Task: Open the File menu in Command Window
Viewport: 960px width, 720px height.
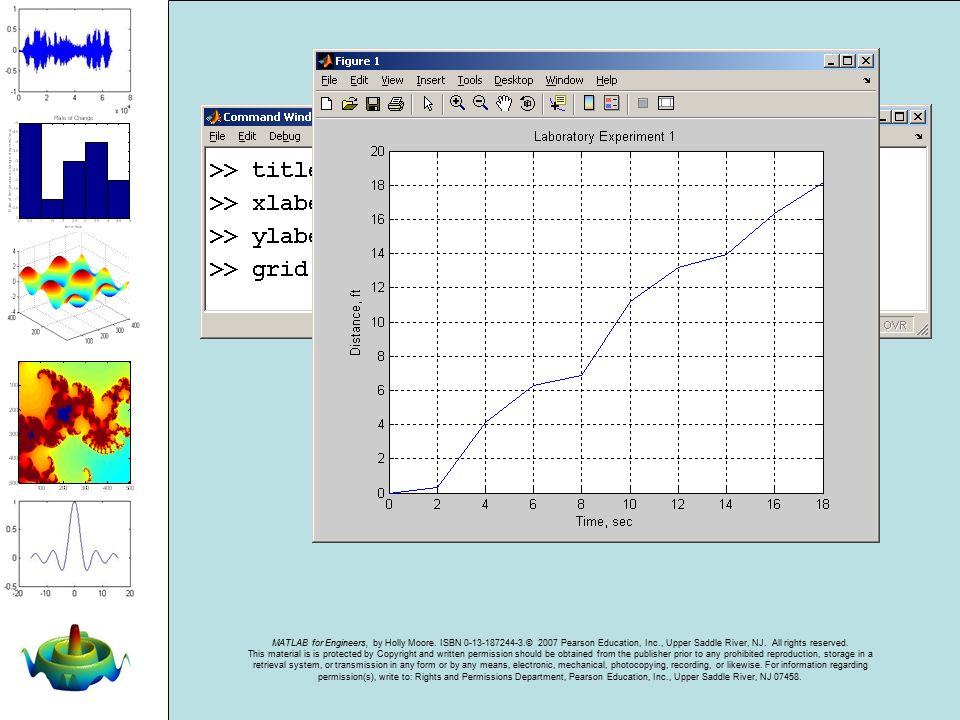Action: coord(217,137)
